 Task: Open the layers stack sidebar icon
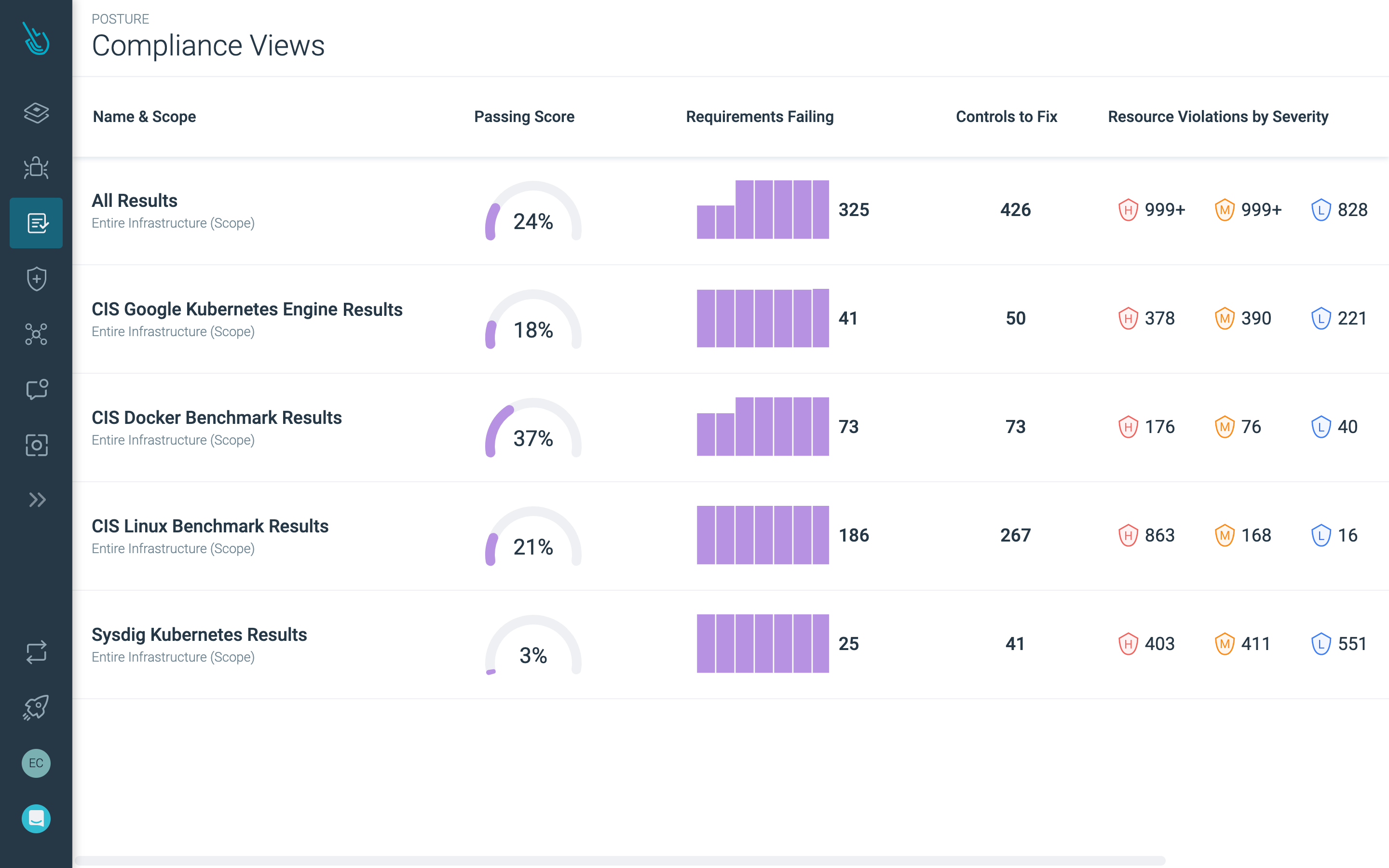coord(36,112)
